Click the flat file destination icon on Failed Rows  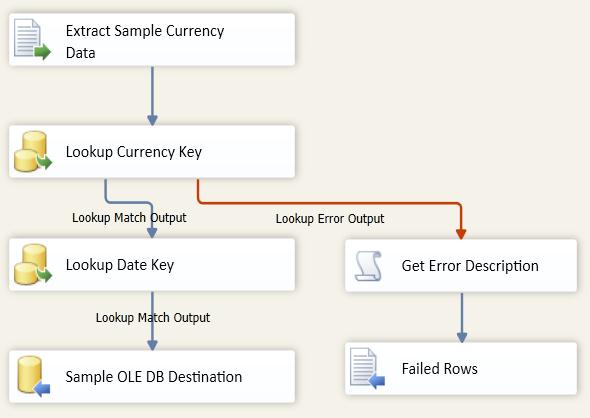pyautogui.click(x=368, y=369)
